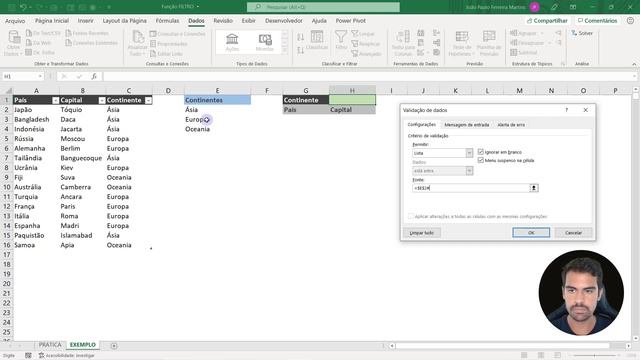
Task: Click the undo icon in title bar
Action: [x=23, y=7]
